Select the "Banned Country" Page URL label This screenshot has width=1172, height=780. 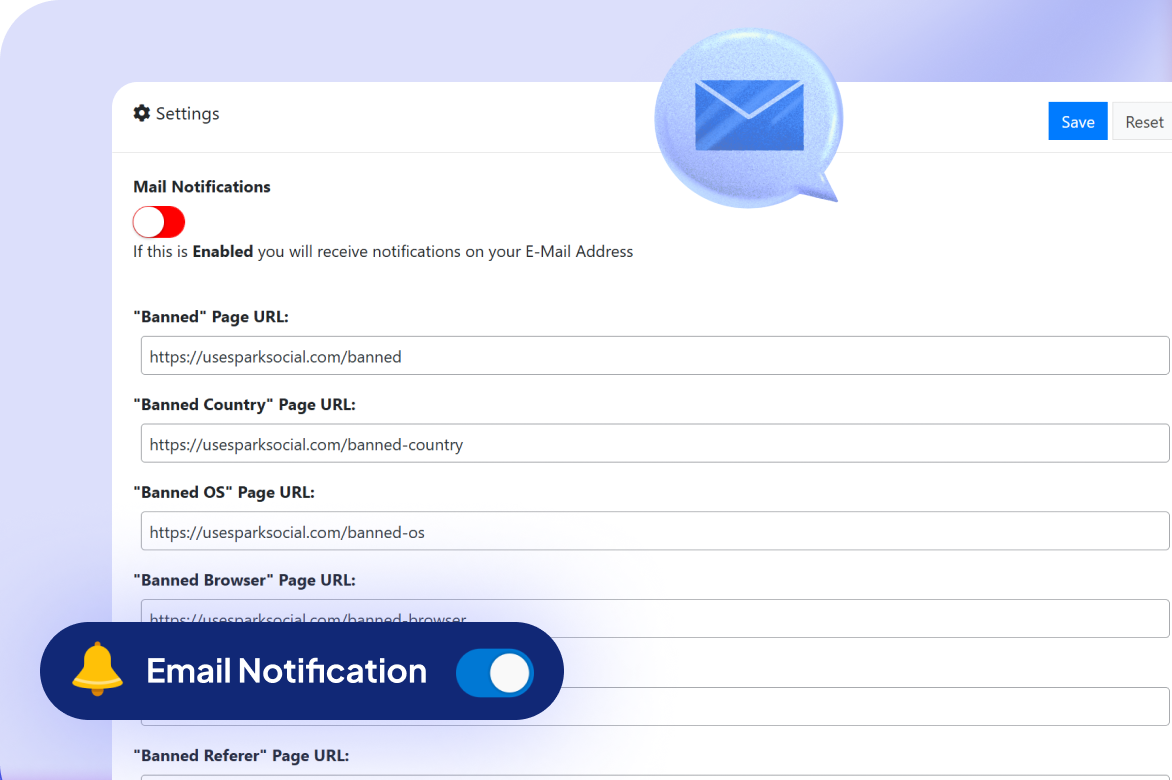coord(244,405)
